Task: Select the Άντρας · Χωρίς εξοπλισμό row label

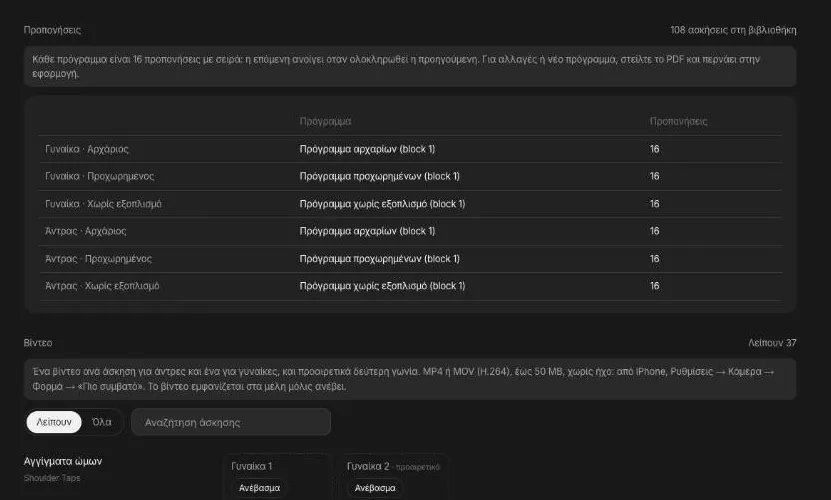Action: pos(102,286)
